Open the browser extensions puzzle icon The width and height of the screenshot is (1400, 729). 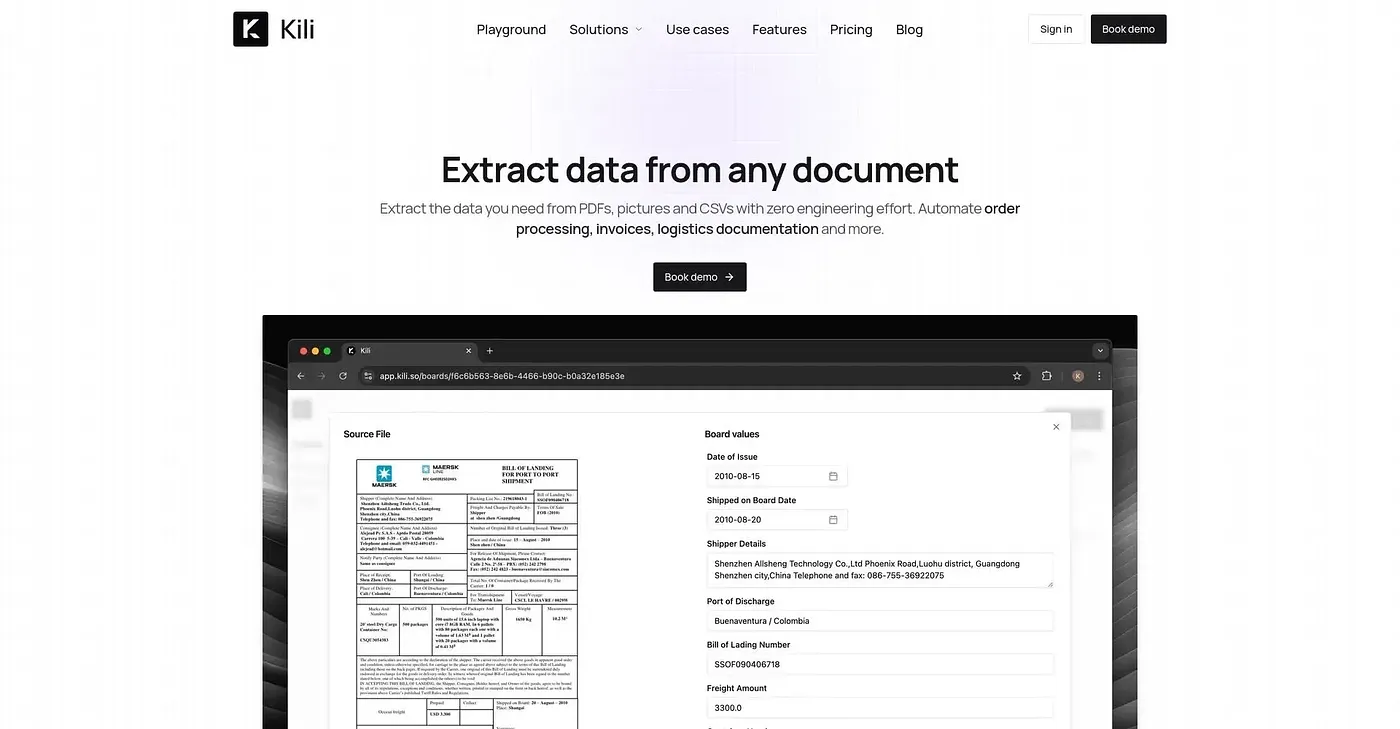coord(1046,376)
